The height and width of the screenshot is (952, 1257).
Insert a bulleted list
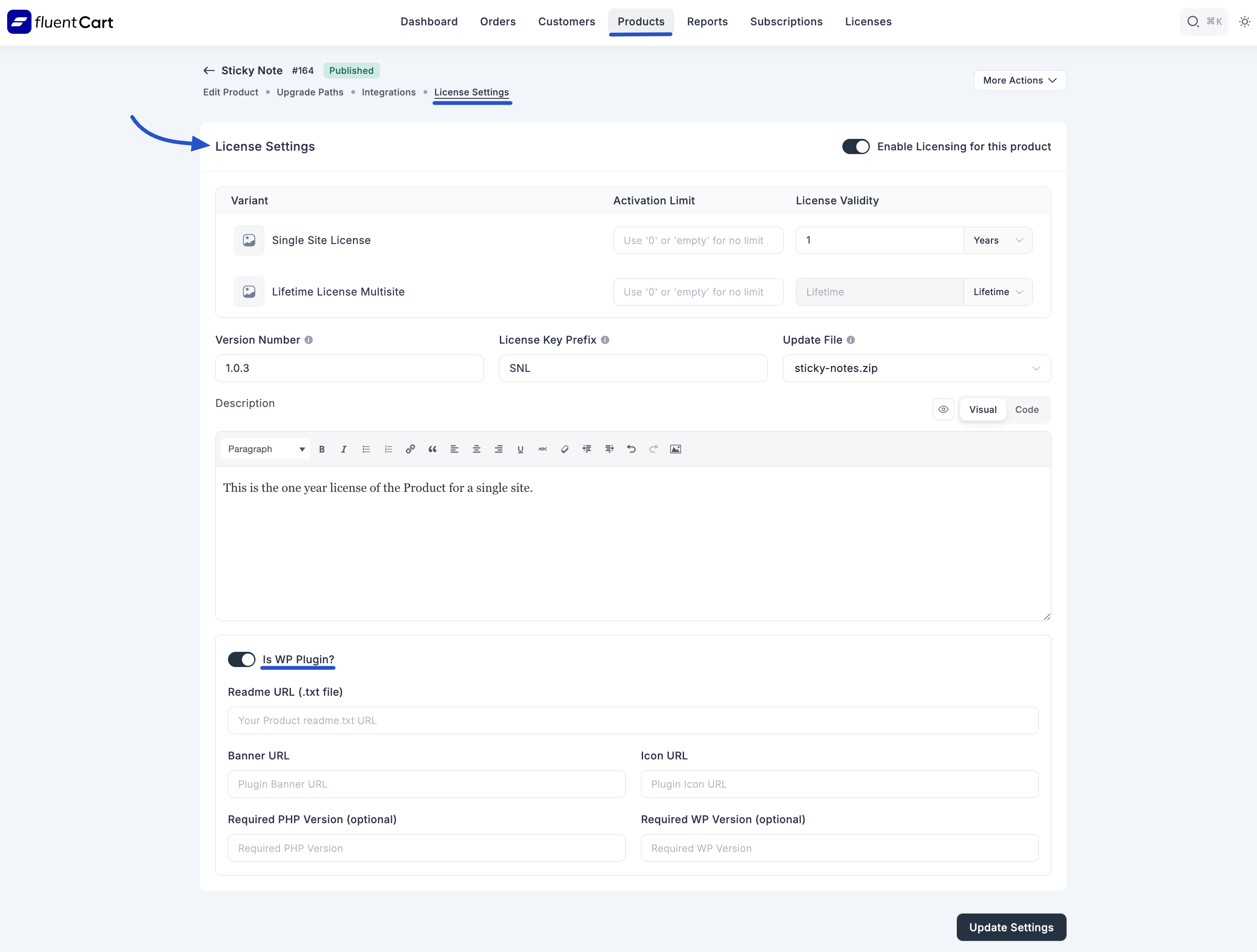[x=366, y=449]
